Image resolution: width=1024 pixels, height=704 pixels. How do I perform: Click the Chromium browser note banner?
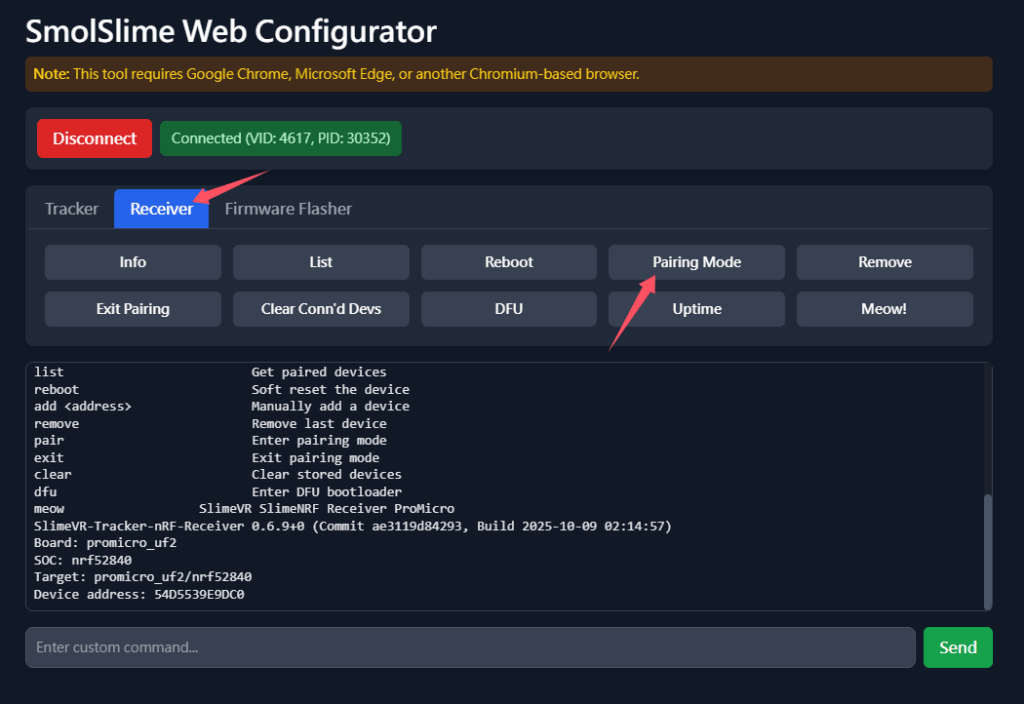point(508,74)
